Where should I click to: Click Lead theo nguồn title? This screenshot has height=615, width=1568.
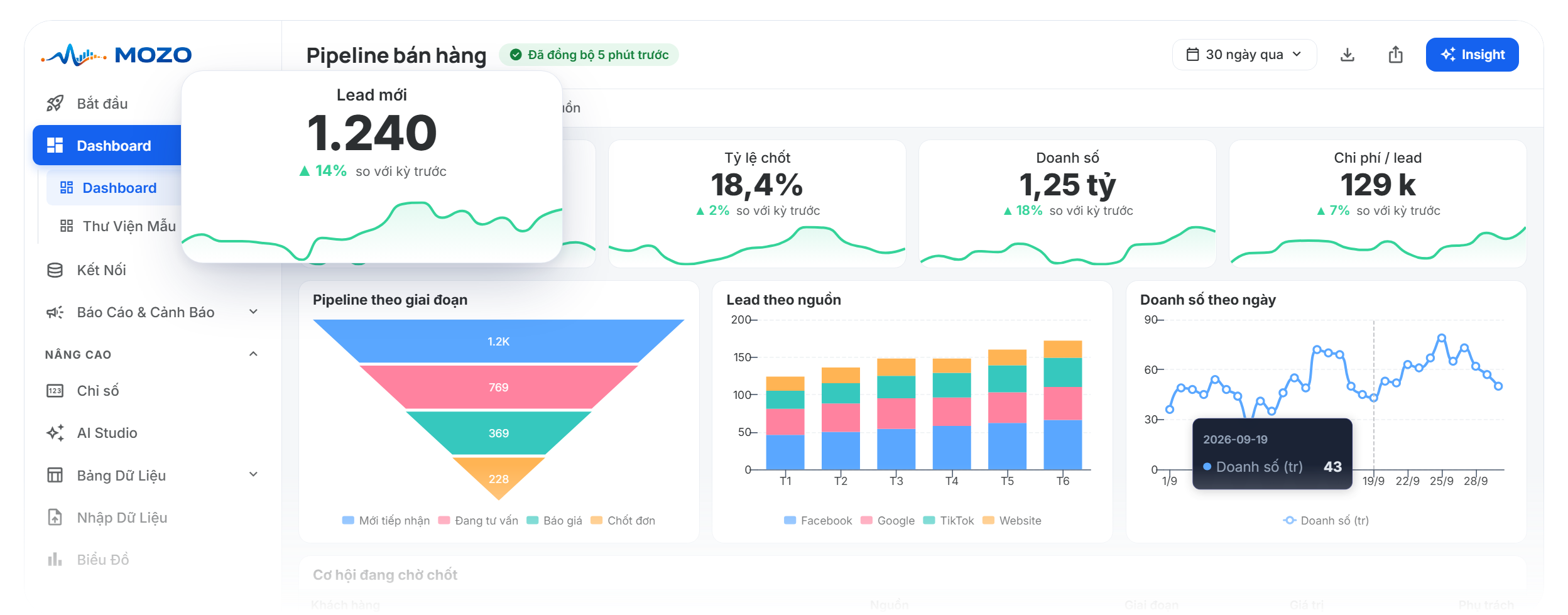pos(783,300)
